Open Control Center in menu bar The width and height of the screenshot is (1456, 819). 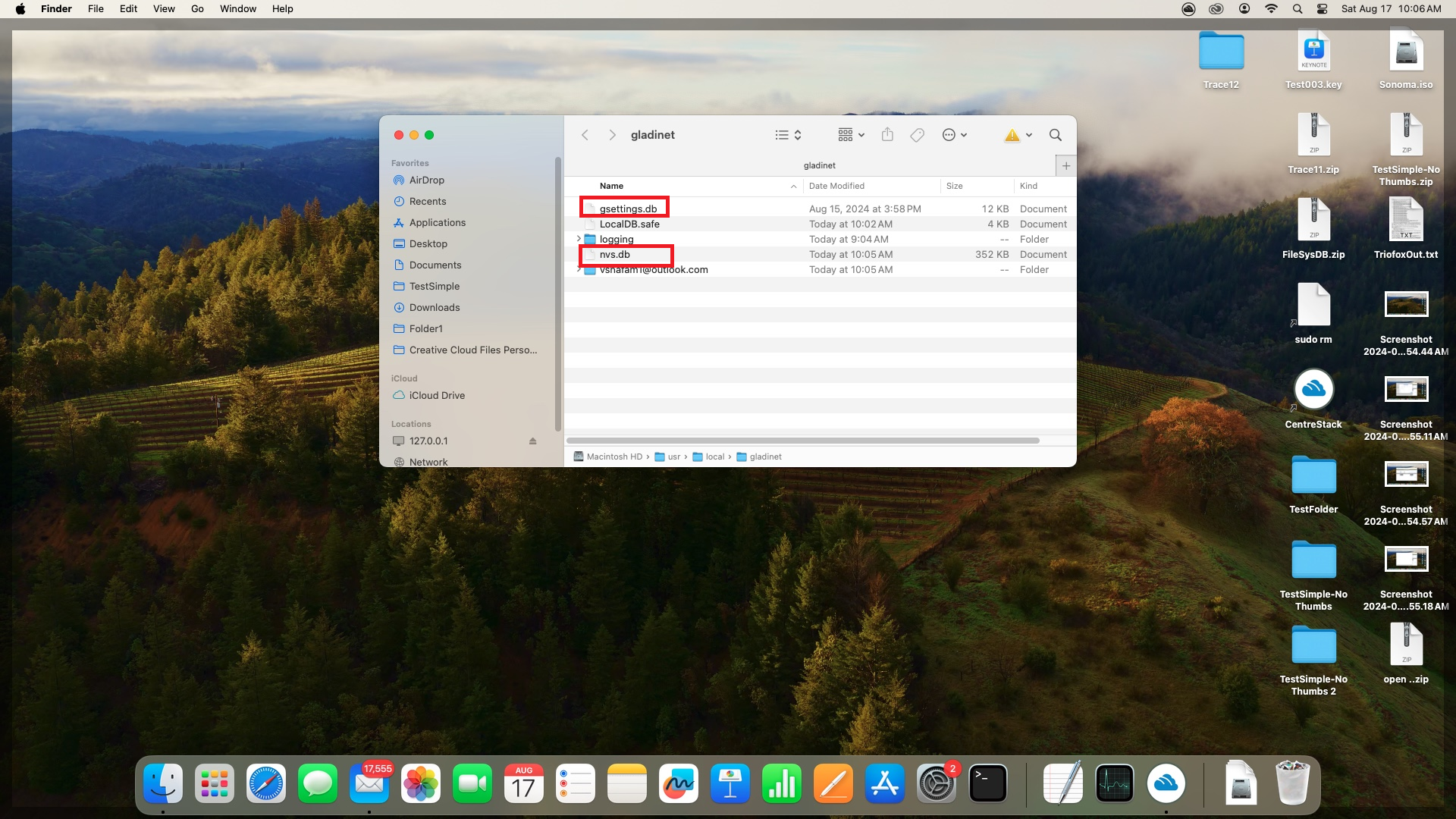[x=1323, y=9]
